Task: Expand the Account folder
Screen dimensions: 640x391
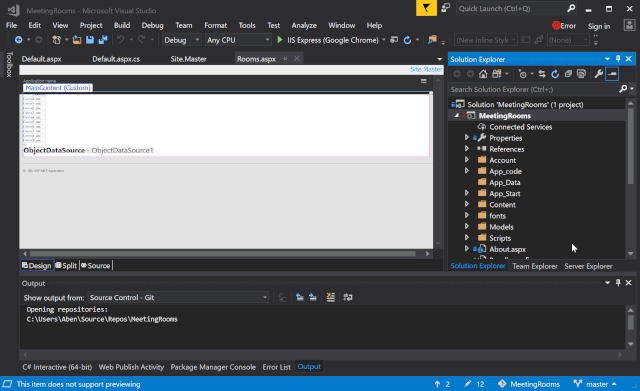Action: (467, 160)
